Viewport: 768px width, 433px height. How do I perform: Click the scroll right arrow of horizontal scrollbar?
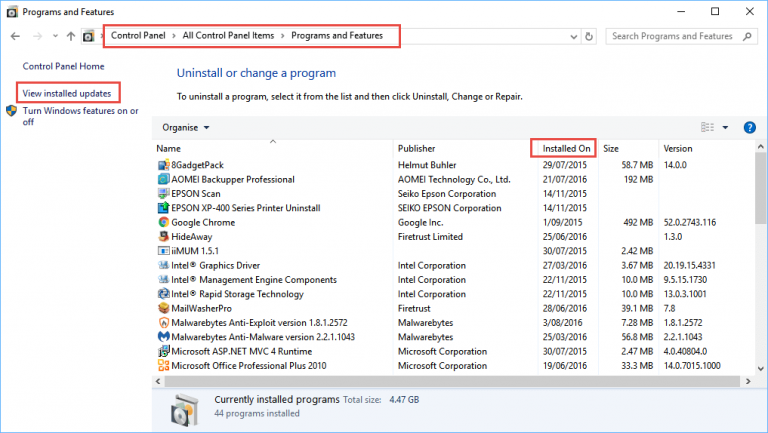pyautogui.click(x=748, y=381)
